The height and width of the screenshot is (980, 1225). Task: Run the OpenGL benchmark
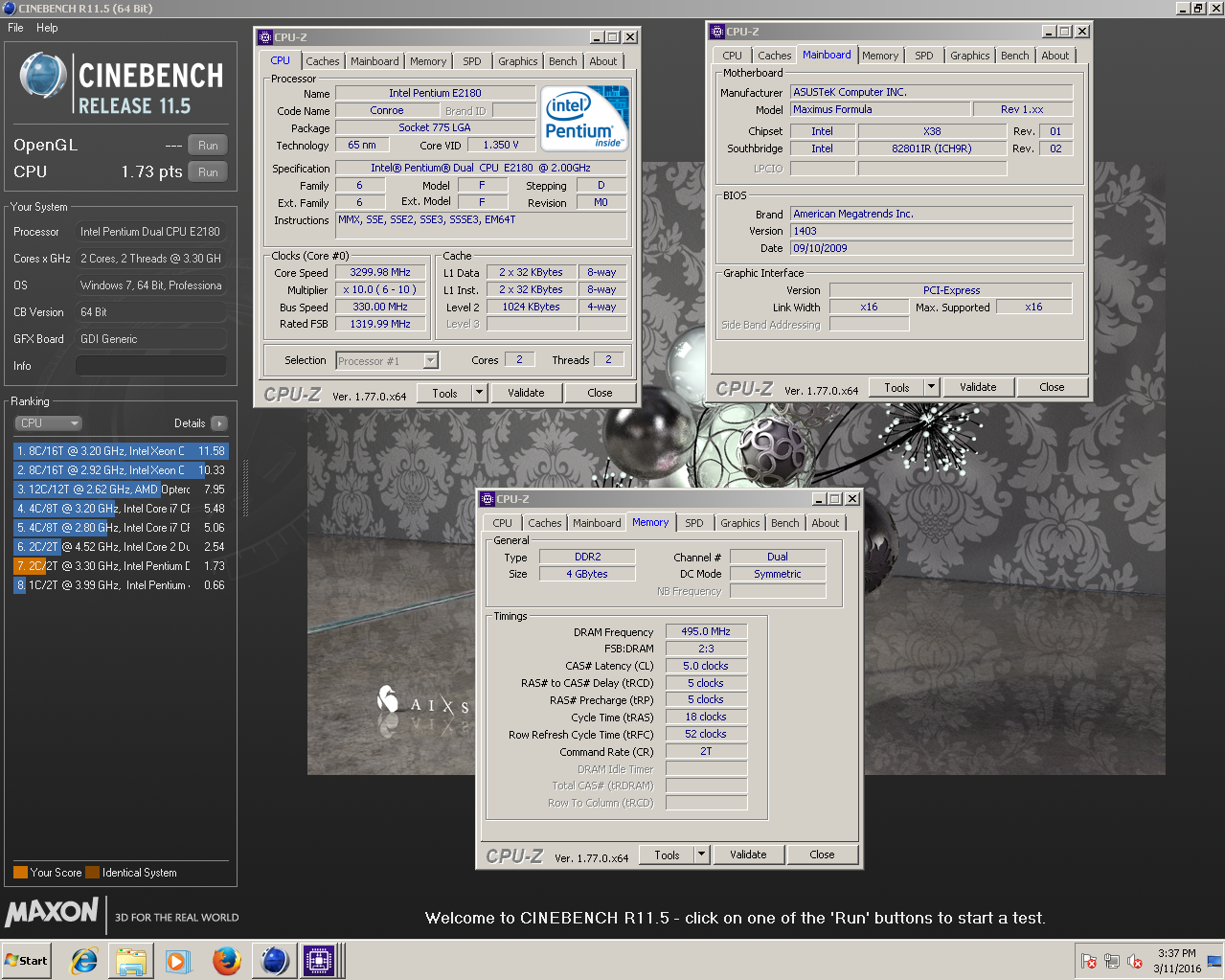click(x=208, y=146)
